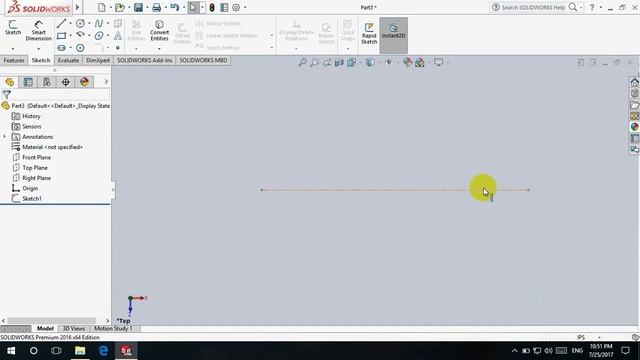640x360 pixels.
Task: Open dropdown under Smart Dimension
Action: coord(38,49)
